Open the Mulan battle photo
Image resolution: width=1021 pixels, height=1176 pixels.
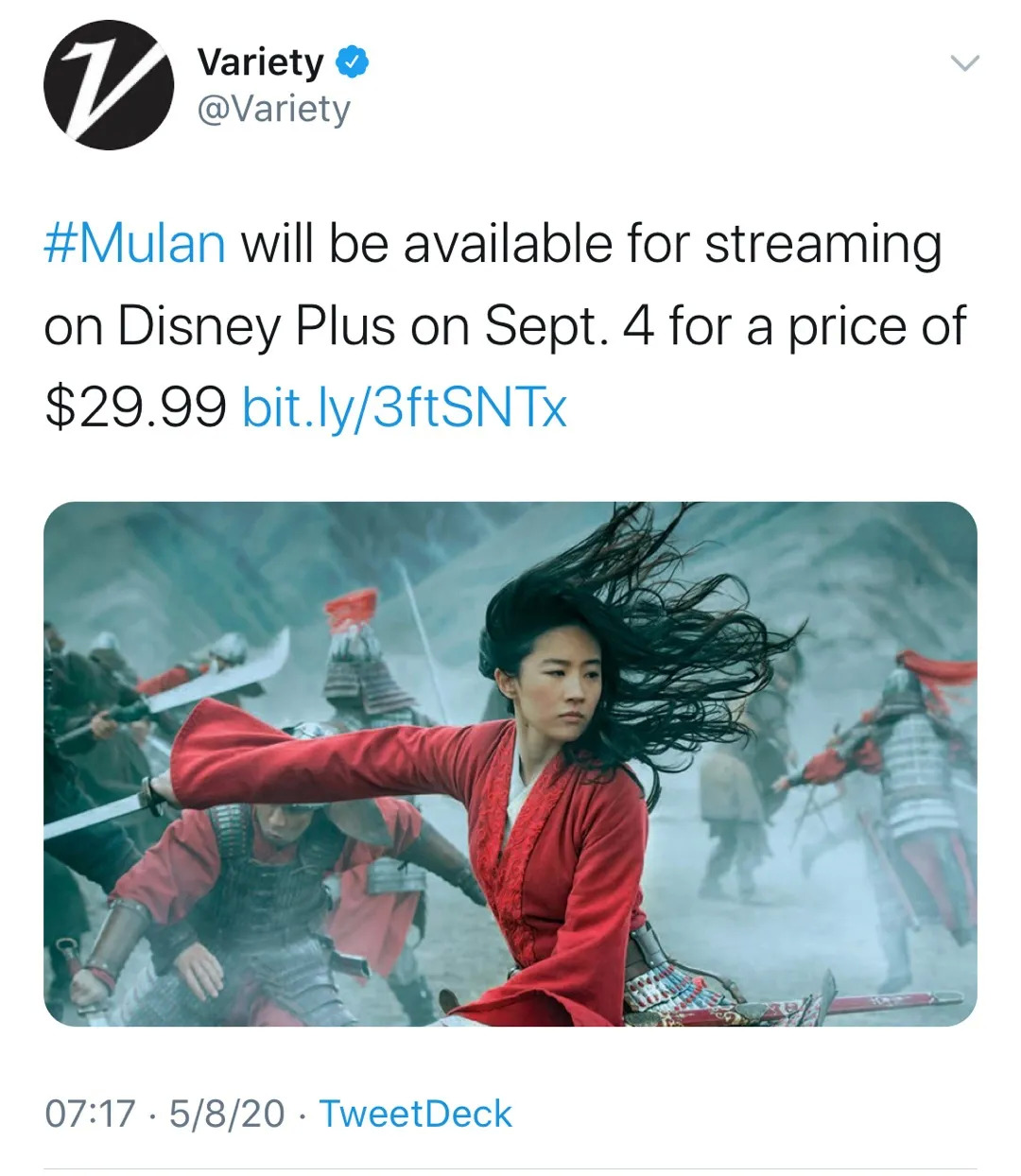tap(510, 764)
